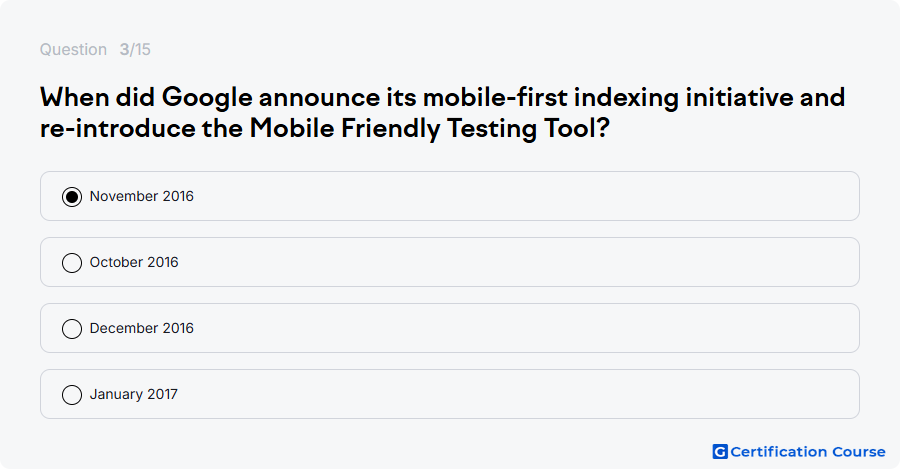Click the blue G logo icon
Viewport: 900px width, 469px height.
[720, 452]
